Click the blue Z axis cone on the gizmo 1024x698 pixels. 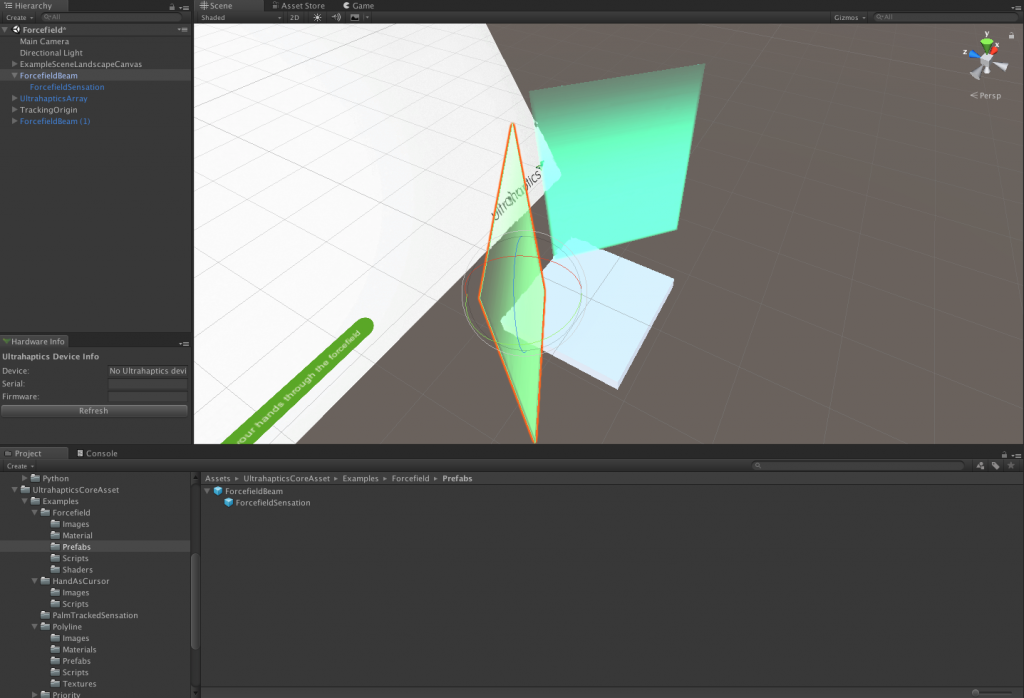pyautogui.click(x=974, y=55)
